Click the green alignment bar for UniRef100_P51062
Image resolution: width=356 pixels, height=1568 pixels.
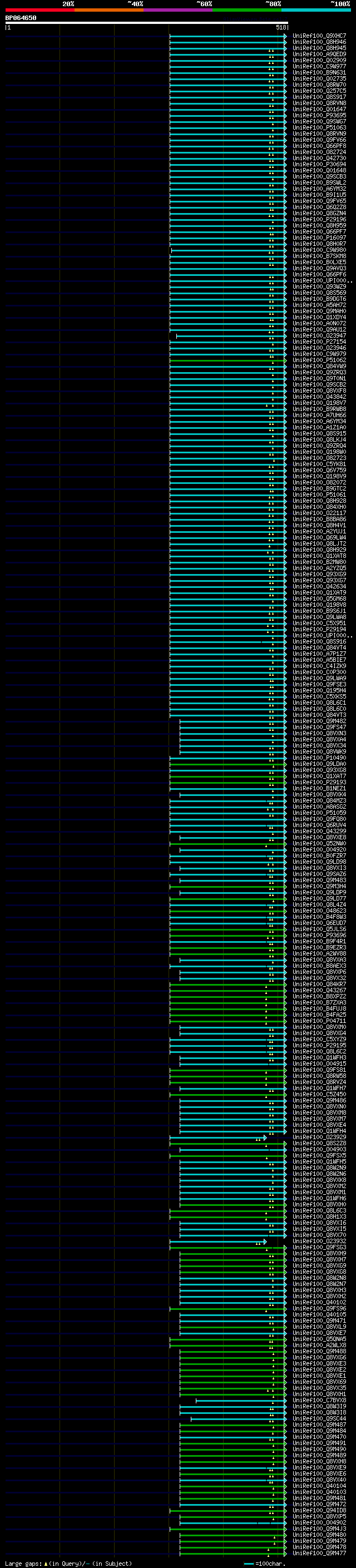228,360
